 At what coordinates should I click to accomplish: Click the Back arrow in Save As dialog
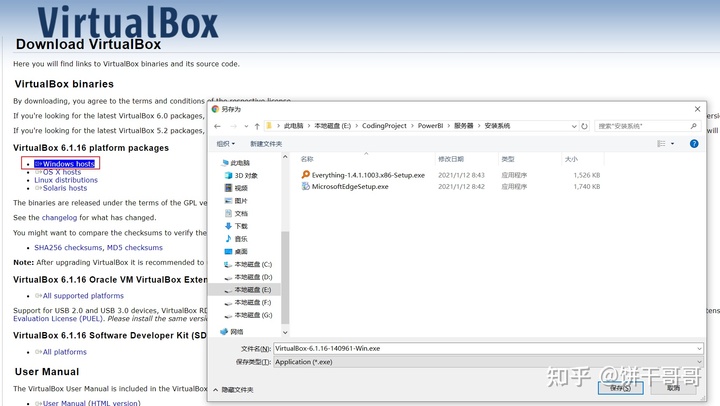pos(218,126)
